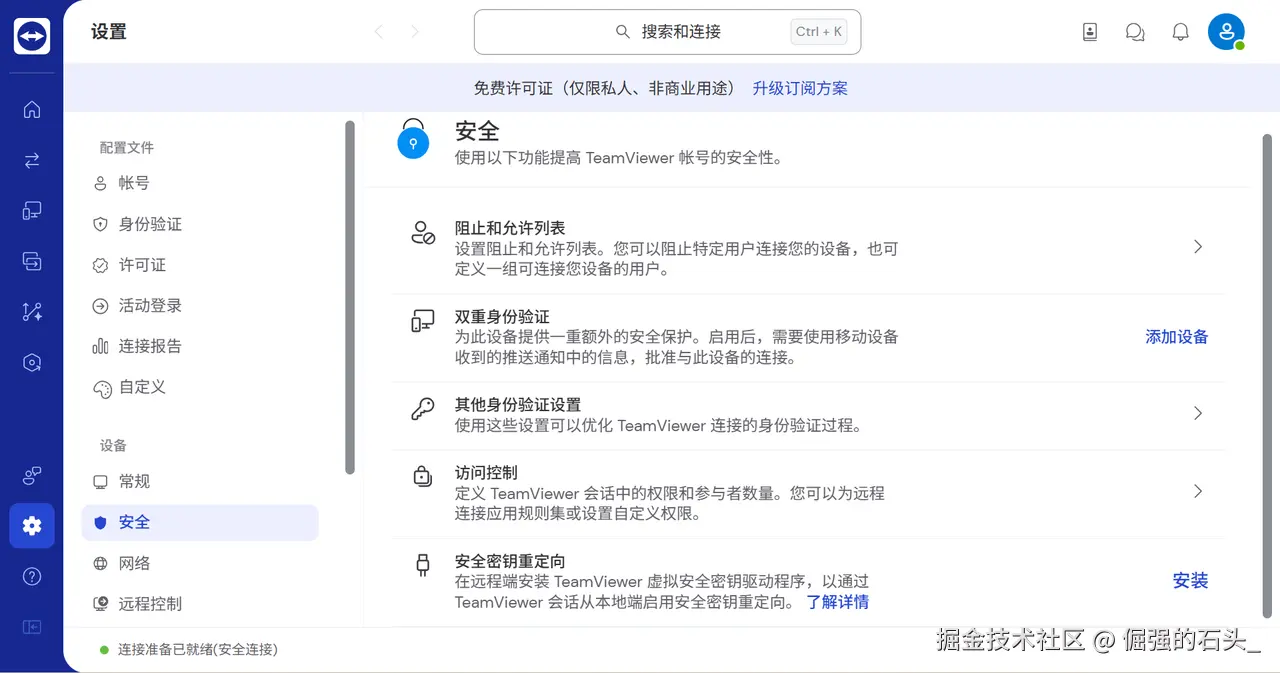Screen dimensions: 1280x673
Task: Open the sessions icon in left rail
Action: 32,261
